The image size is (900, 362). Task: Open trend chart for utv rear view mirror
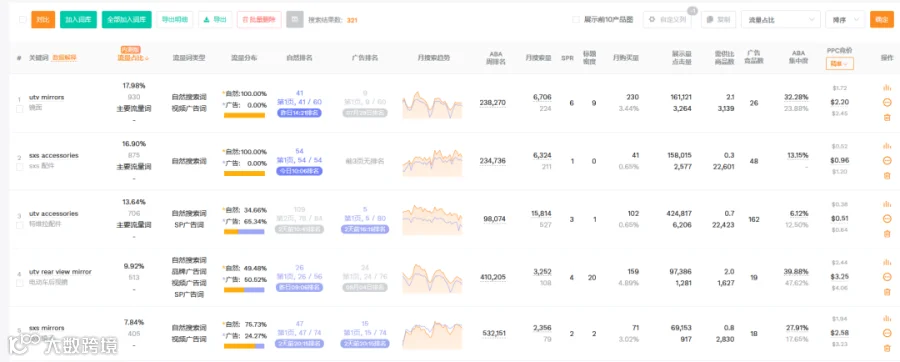point(432,278)
